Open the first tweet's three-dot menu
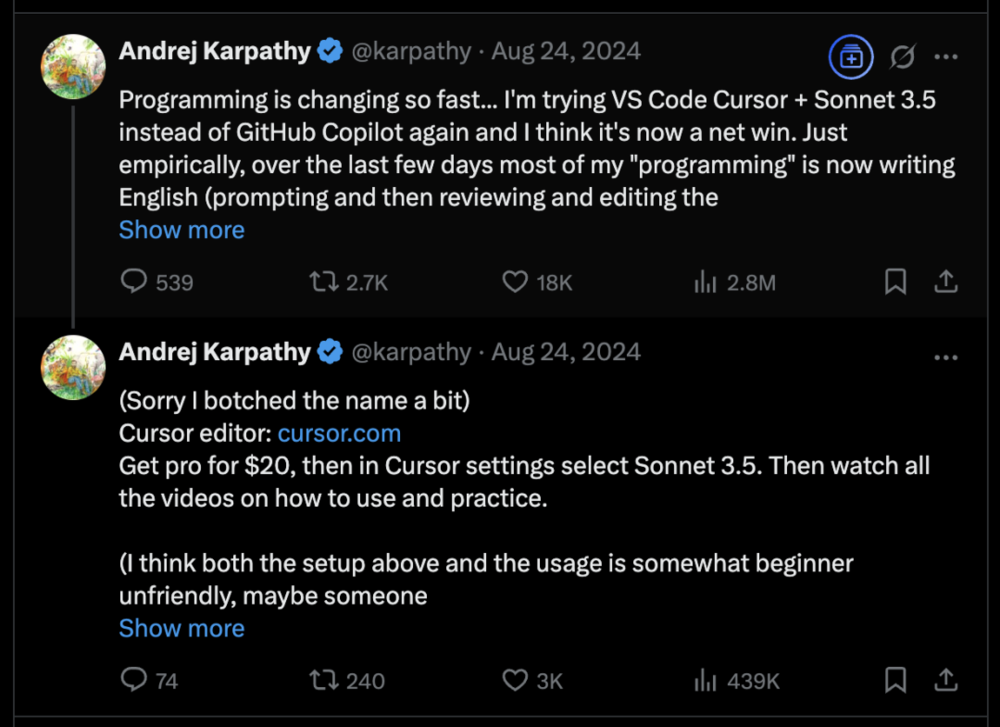This screenshot has width=1000, height=727. [945, 58]
